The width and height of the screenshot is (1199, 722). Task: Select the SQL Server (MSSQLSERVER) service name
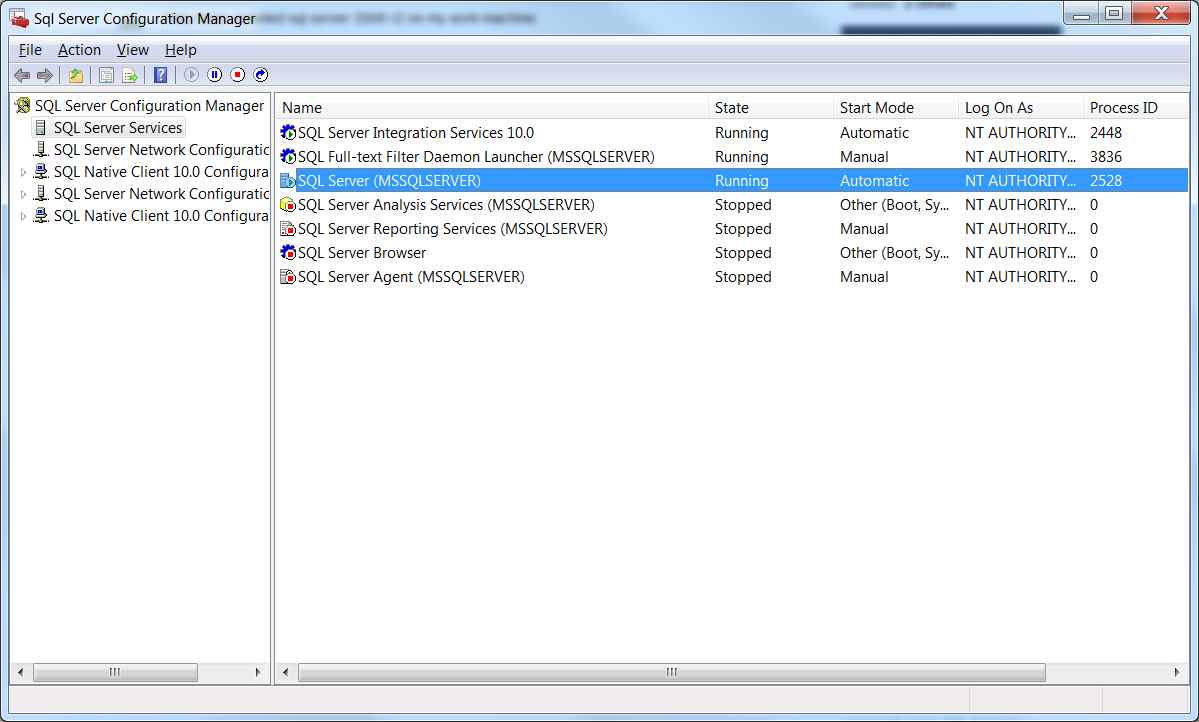(389, 180)
